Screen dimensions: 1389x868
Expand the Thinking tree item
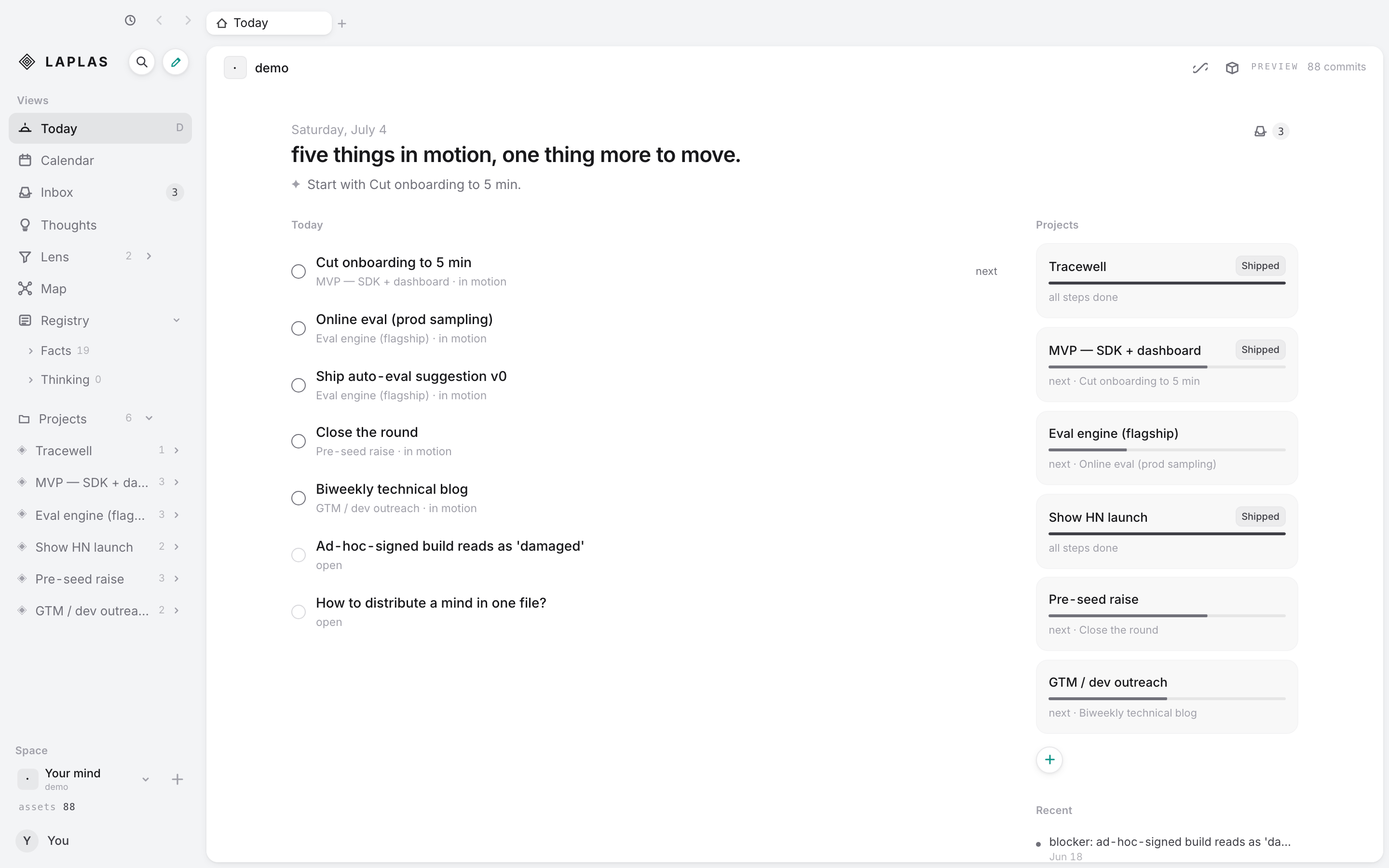tap(31, 380)
